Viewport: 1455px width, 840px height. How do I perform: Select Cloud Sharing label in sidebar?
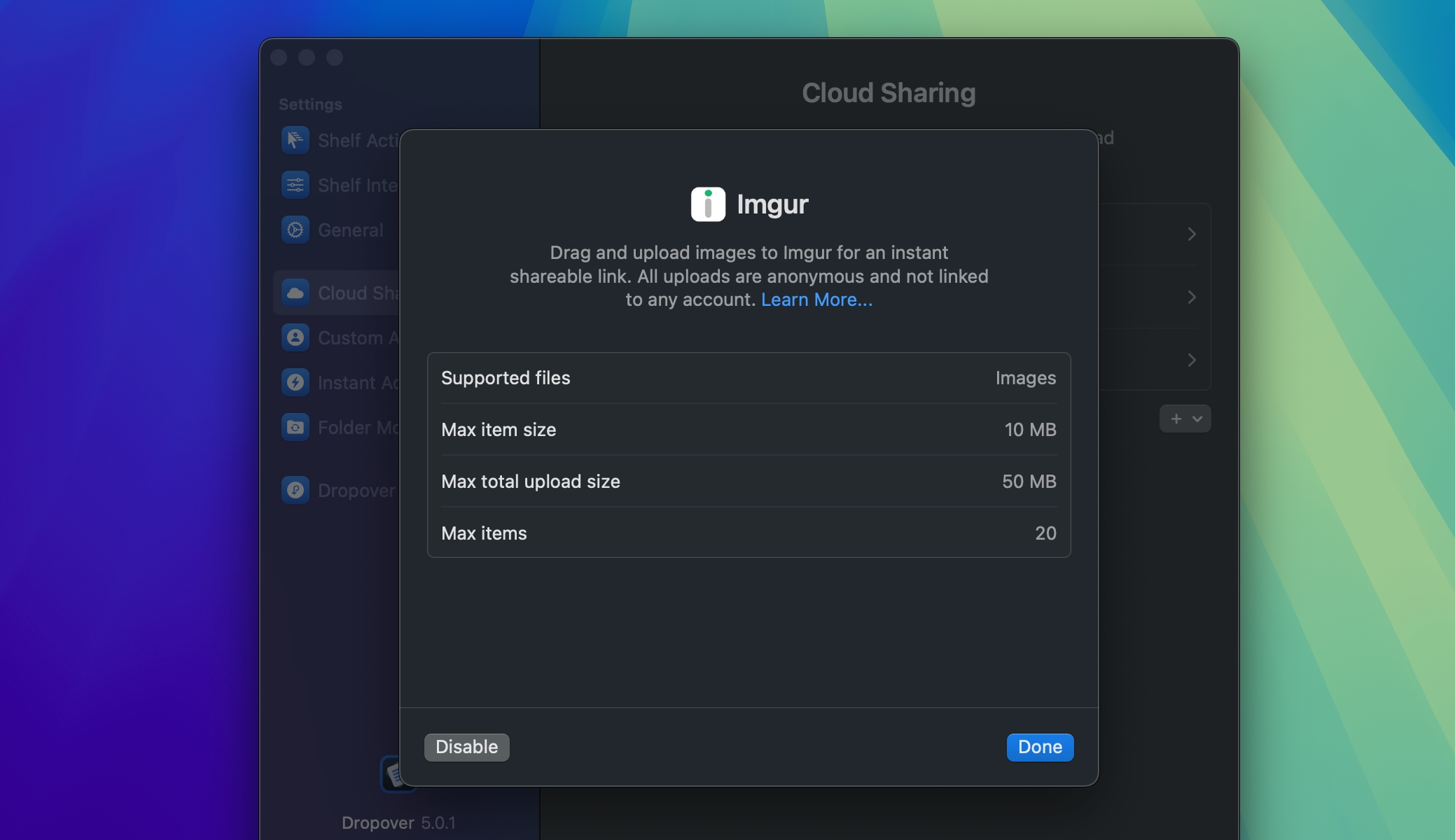coord(358,293)
